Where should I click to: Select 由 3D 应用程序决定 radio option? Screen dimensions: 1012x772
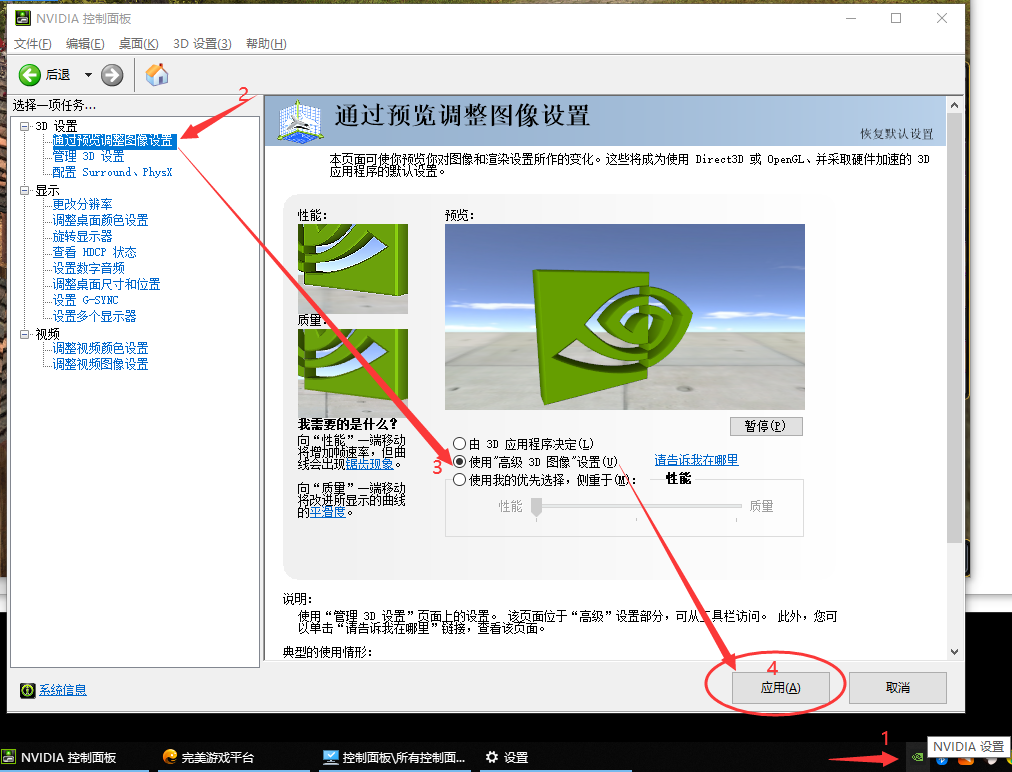coord(460,443)
